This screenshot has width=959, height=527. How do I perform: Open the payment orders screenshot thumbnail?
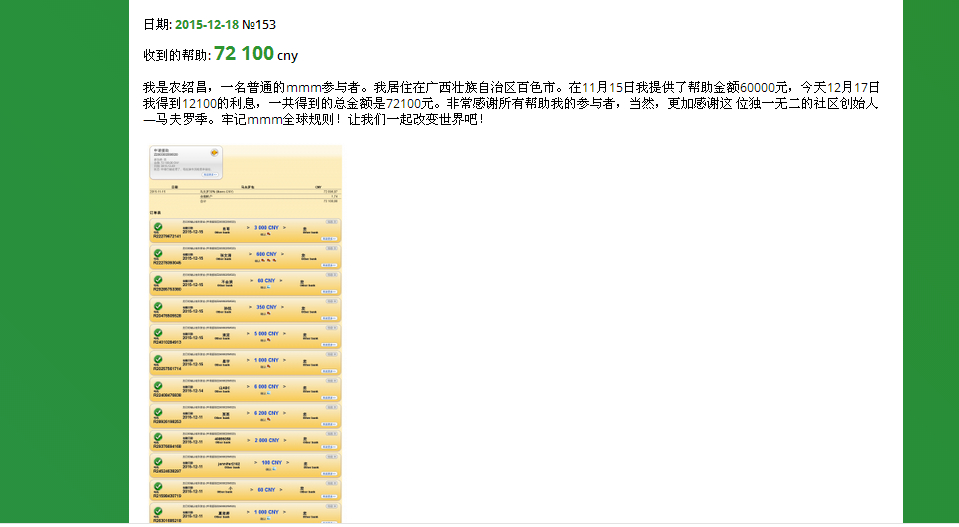(245, 334)
